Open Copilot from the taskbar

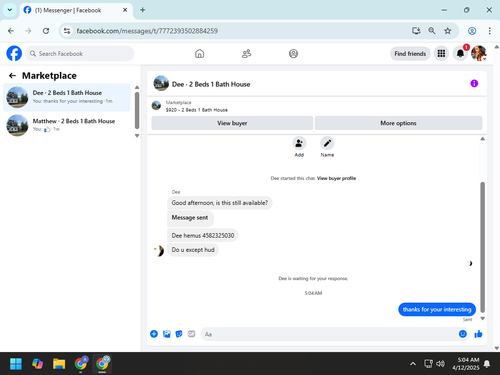click(x=37, y=364)
